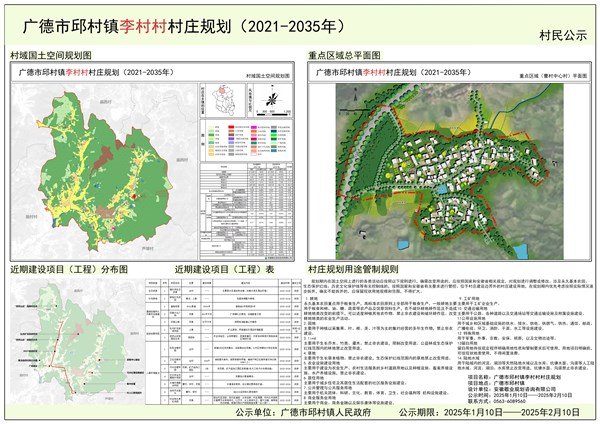Viewport: 600px width, 424px height.
Task: Click the heading 近期建设项目（工程）分布图
Action: pyautogui.click(x=69, y=269)
